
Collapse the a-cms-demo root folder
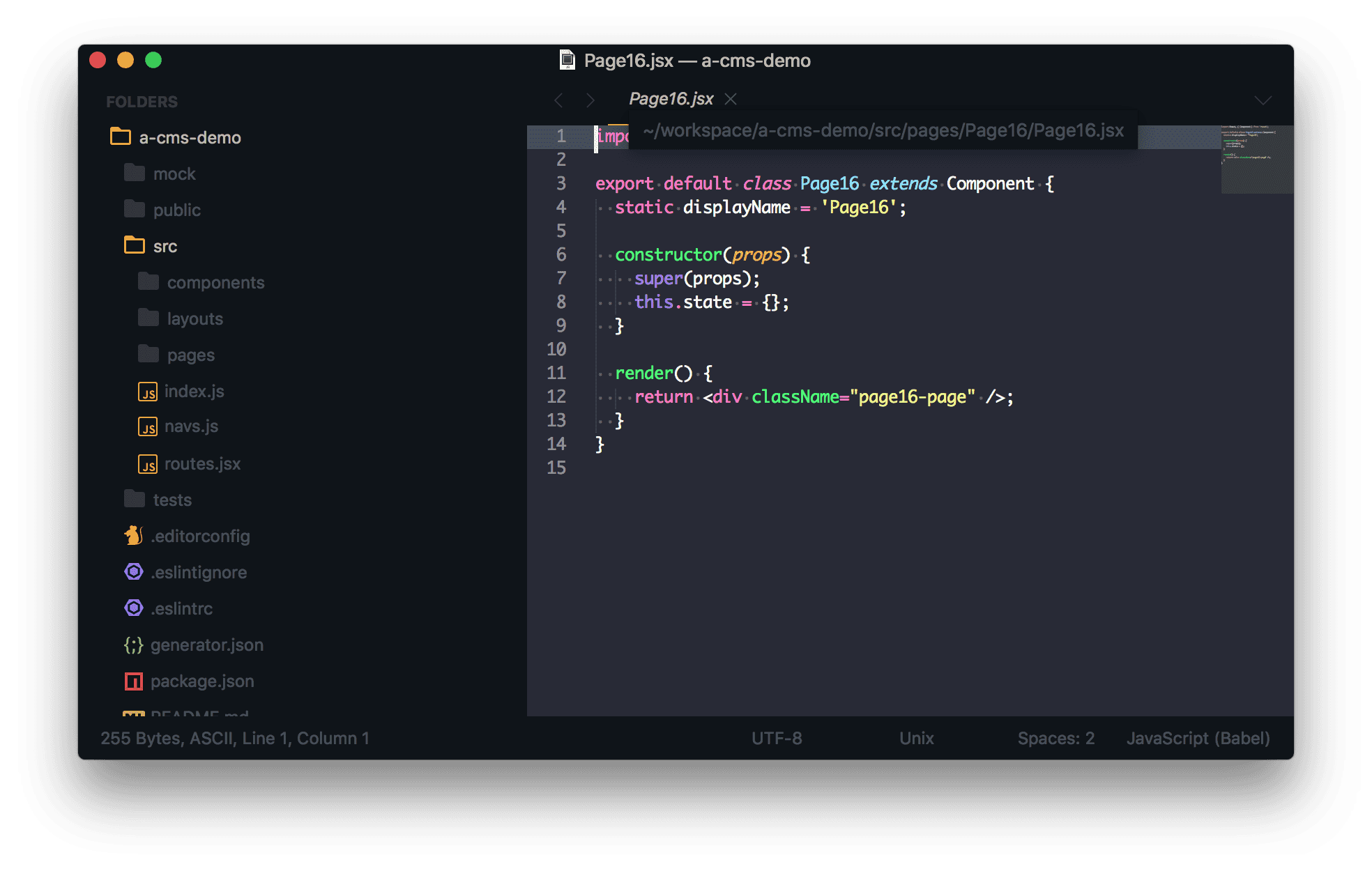click(x=121, y=137)
